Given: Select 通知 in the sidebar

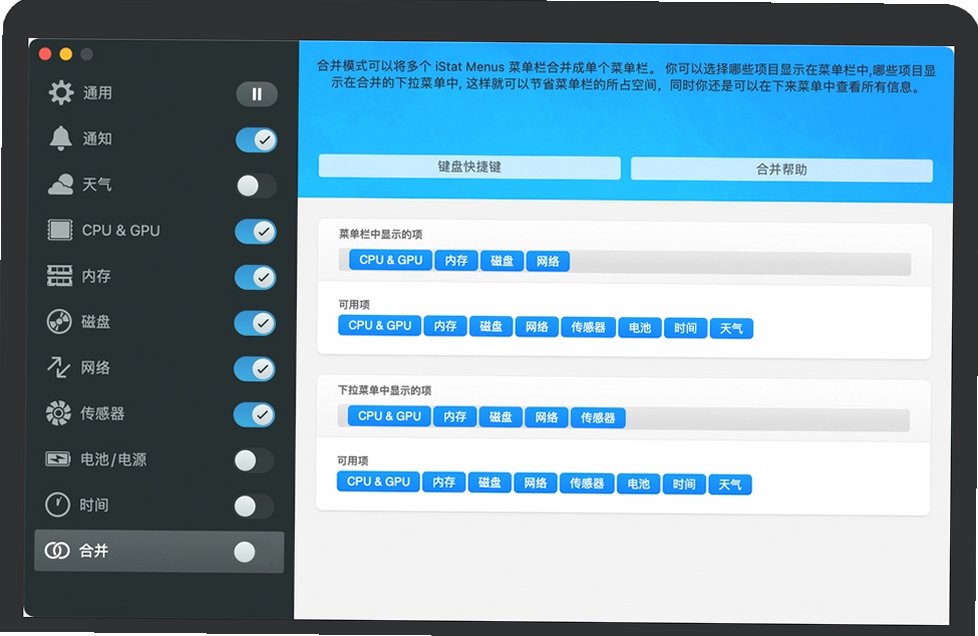Looking at the screenshot, I should coord(97,138).
